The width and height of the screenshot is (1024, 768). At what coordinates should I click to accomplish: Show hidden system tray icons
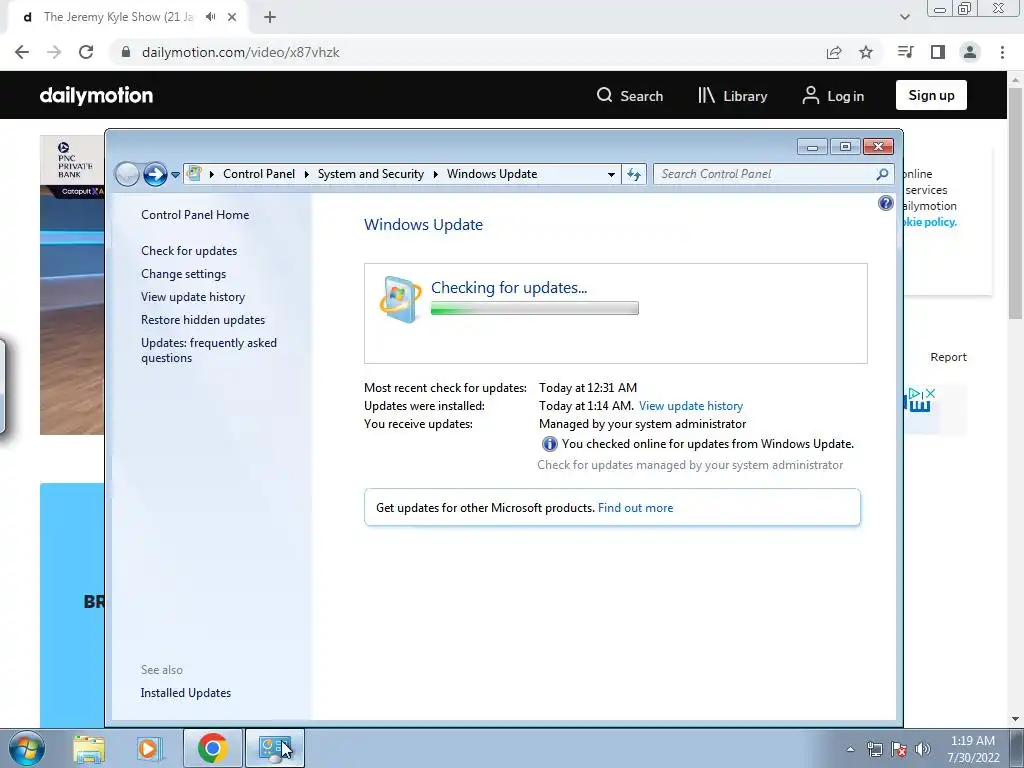point(850,750)
